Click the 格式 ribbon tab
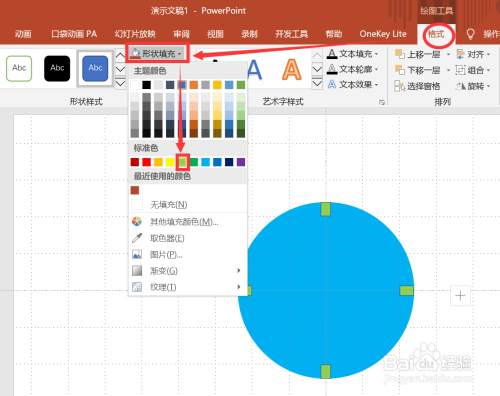The width and height of the screenshot is (500, 396). coord(436,34)
